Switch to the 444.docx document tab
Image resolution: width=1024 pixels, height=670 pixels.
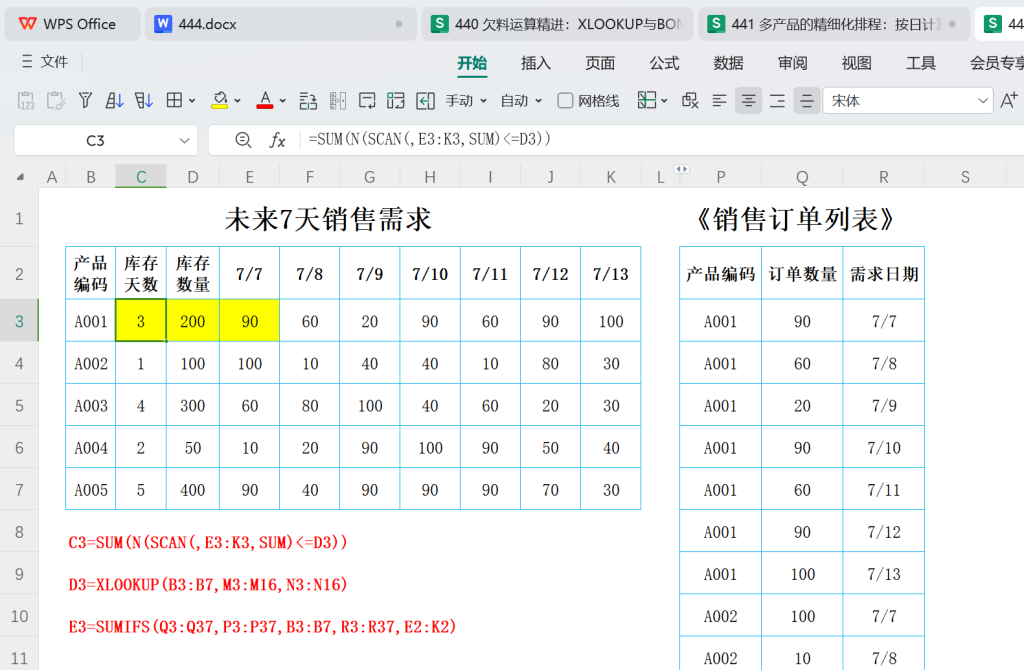pyautogui.click(x=281, y=24)
